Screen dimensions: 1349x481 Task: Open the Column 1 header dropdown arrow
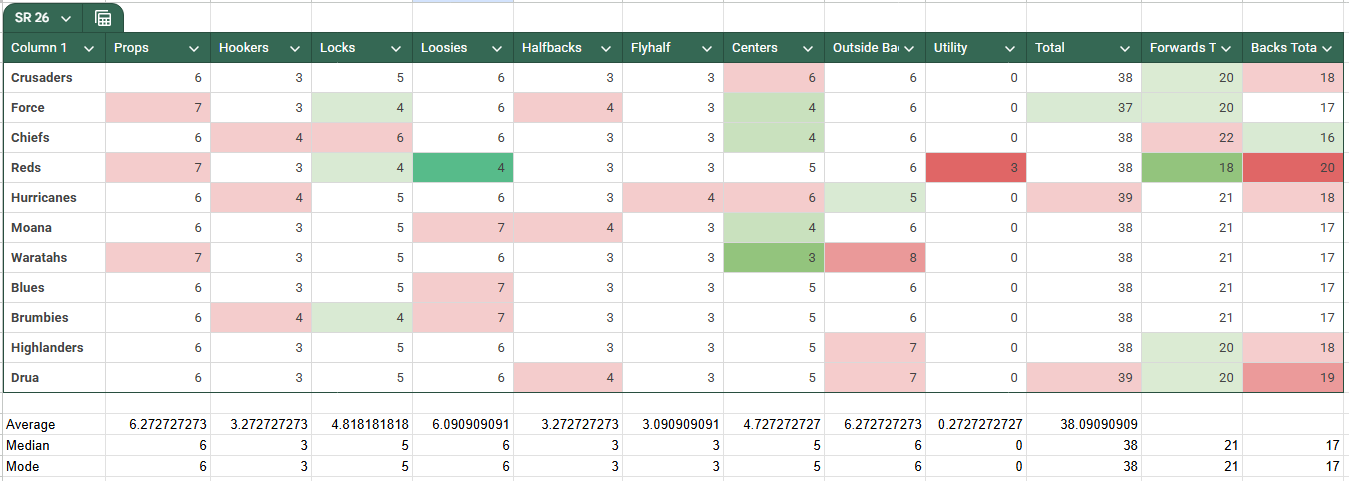point(89,48)
